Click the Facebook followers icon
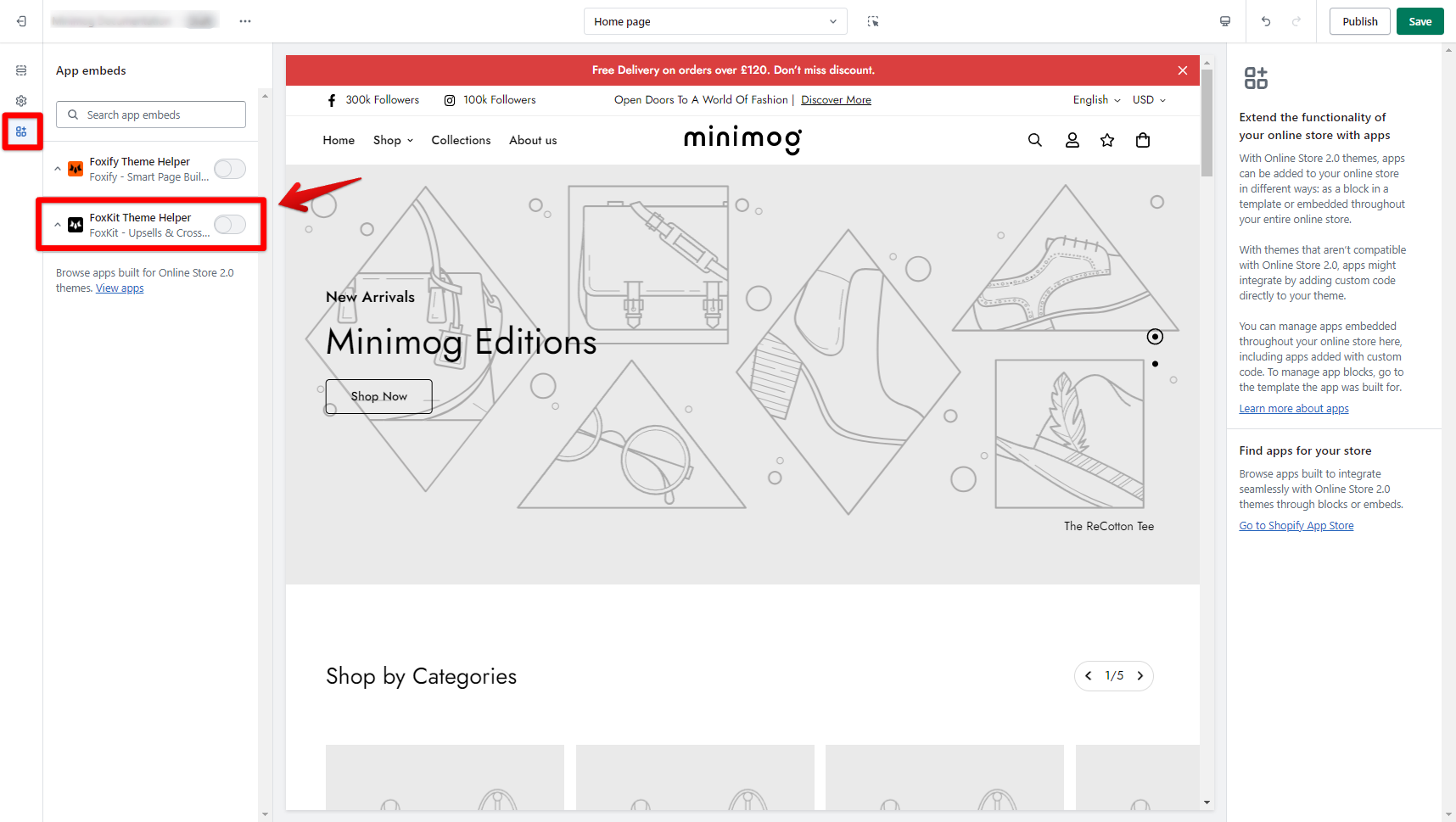The width and height of the screenshot is (1456, 822). coord(332,100)
